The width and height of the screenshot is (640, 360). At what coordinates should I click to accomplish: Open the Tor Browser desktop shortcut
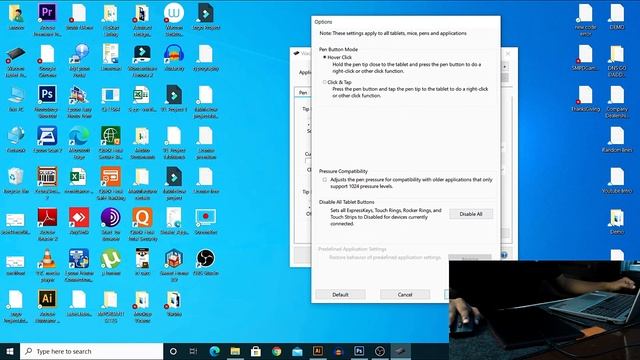[x=111, y=224]
